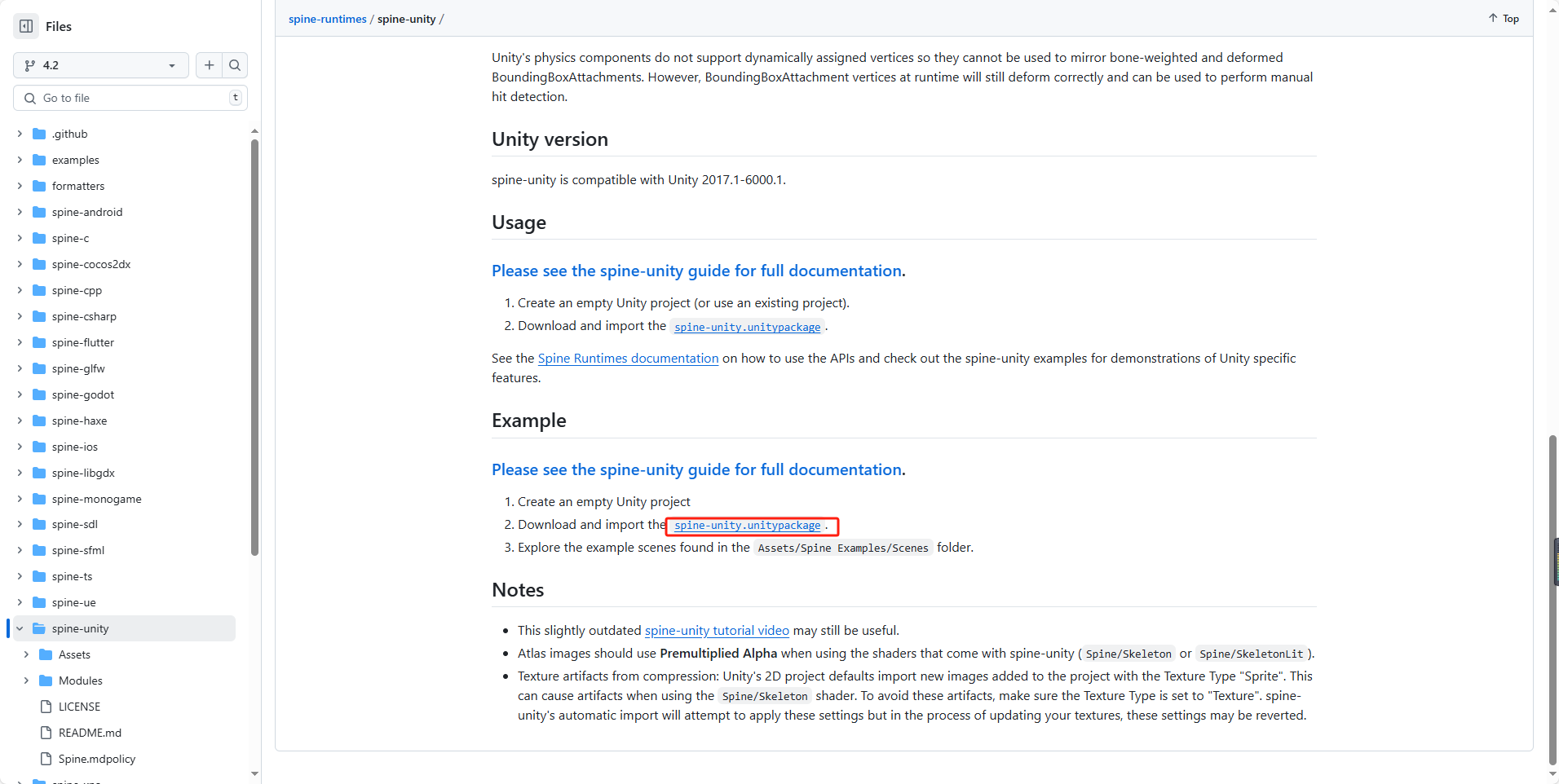
Task: Click the Notes heading
Action: (x=518, y=590)
